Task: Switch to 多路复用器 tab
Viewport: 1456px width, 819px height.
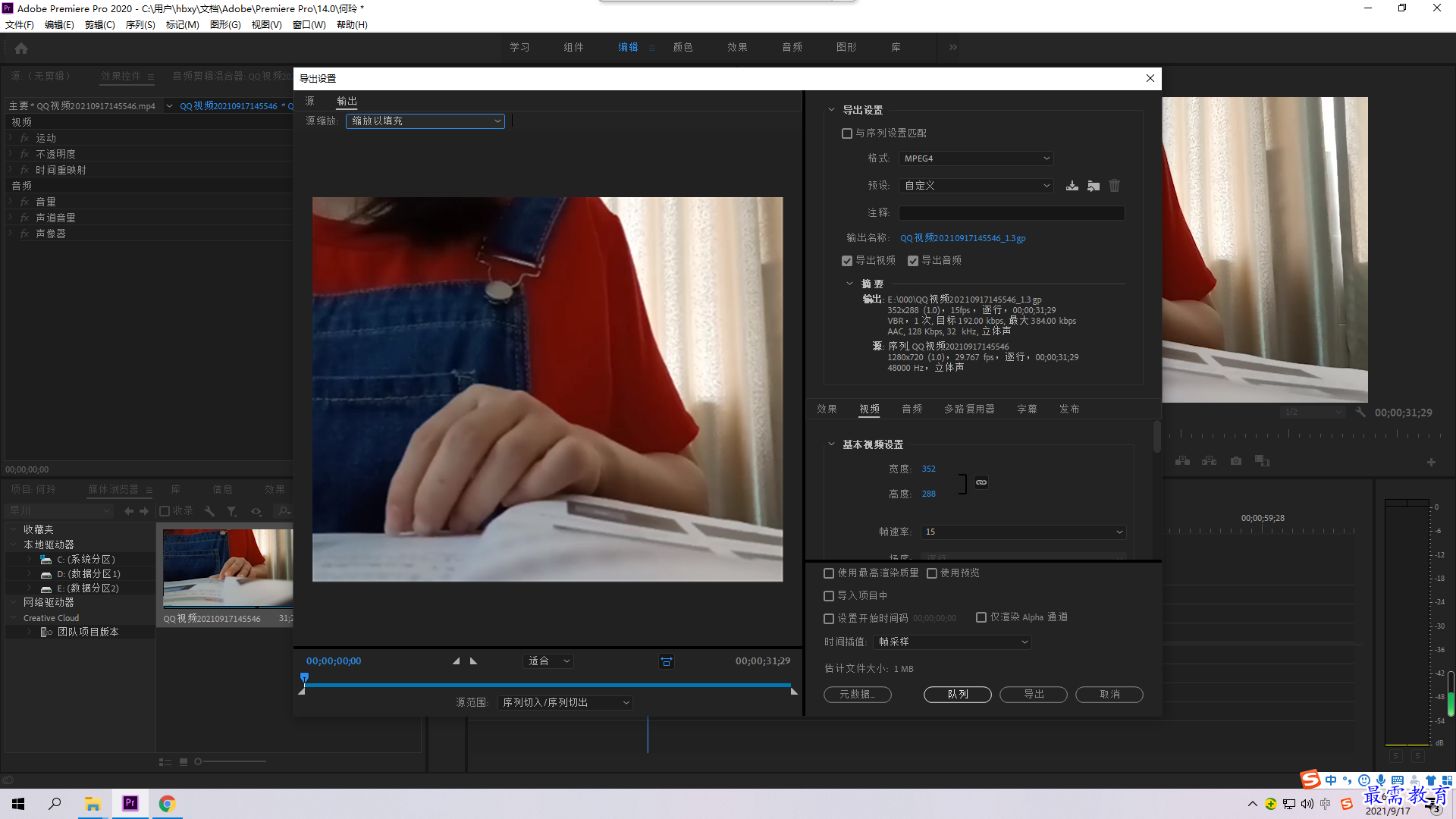Action: coord(969,409)
